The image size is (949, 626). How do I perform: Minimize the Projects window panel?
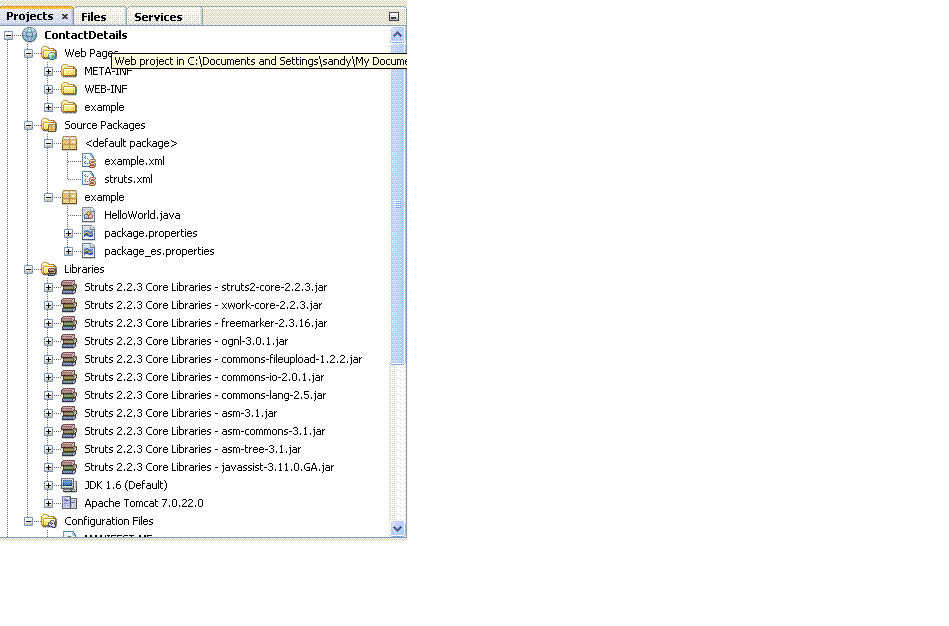[x=393, y=16]
